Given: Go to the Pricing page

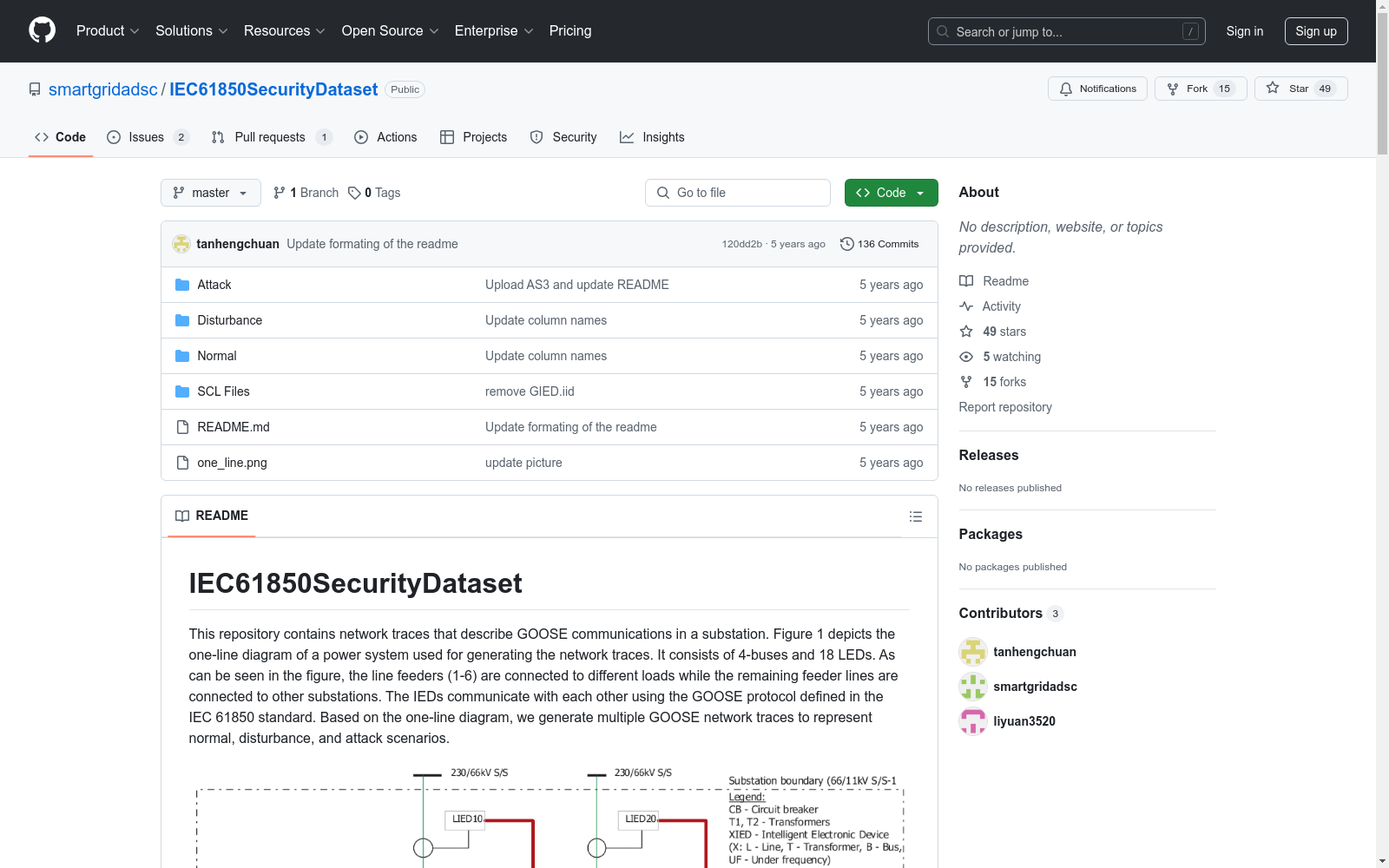Looking at the screenshot, I should [x=570, y=30].
